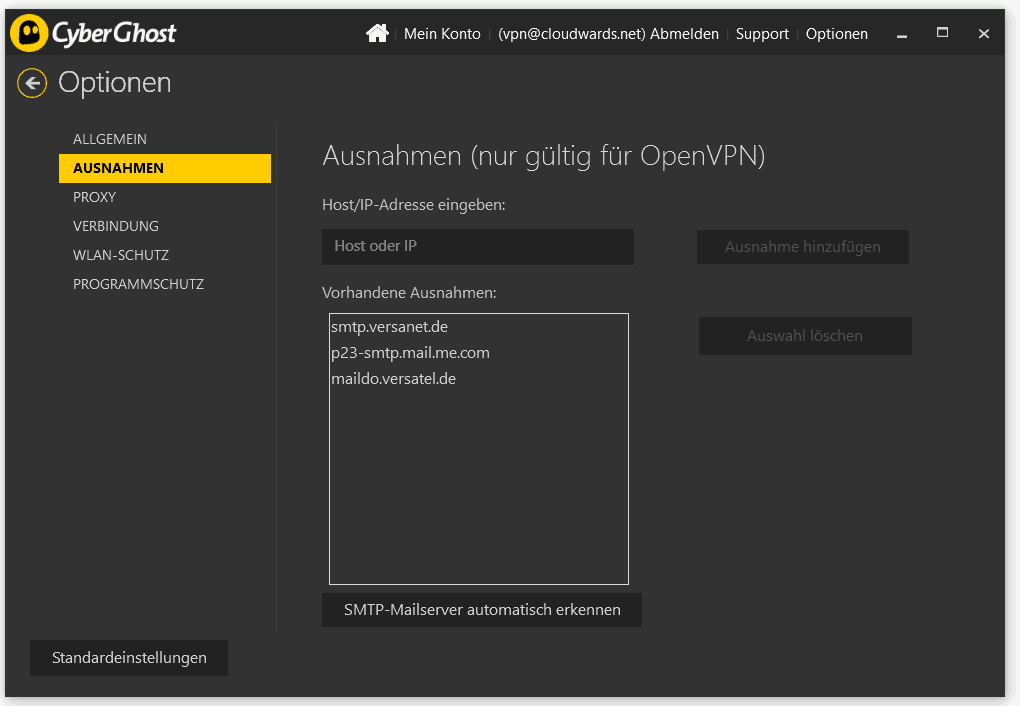Screen dimensions: 1020x706
Task: Open the Support page
Action: point(762,34)
